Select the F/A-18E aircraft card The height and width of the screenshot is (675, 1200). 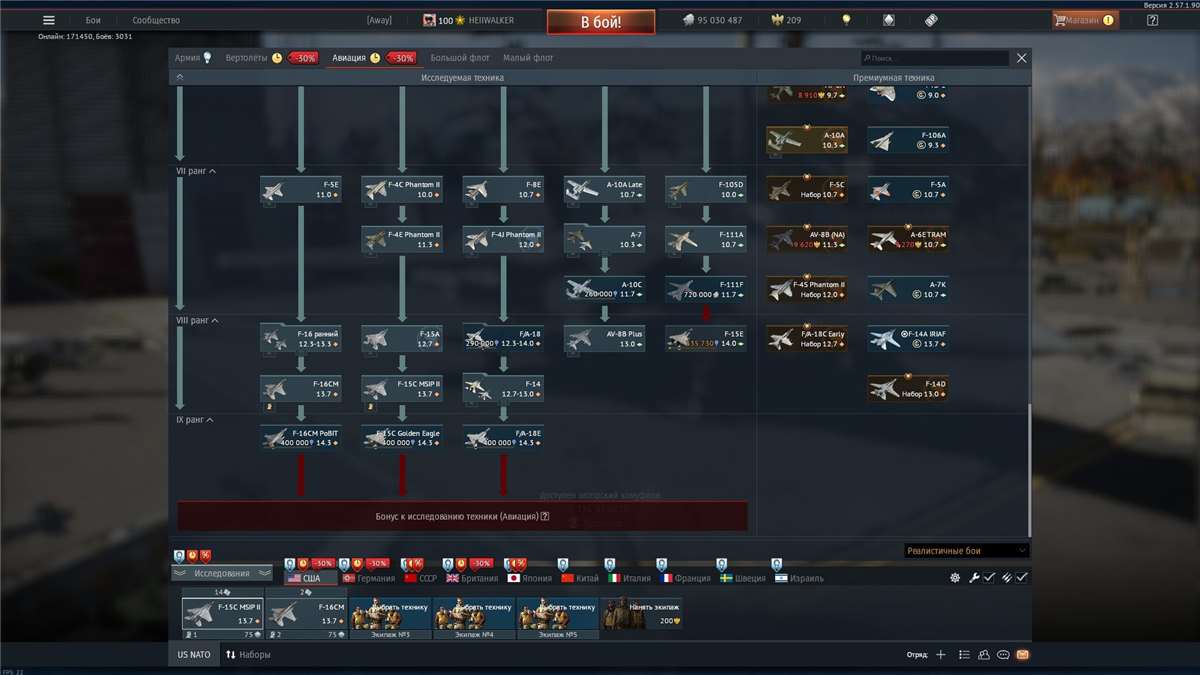tap(503, 438)
